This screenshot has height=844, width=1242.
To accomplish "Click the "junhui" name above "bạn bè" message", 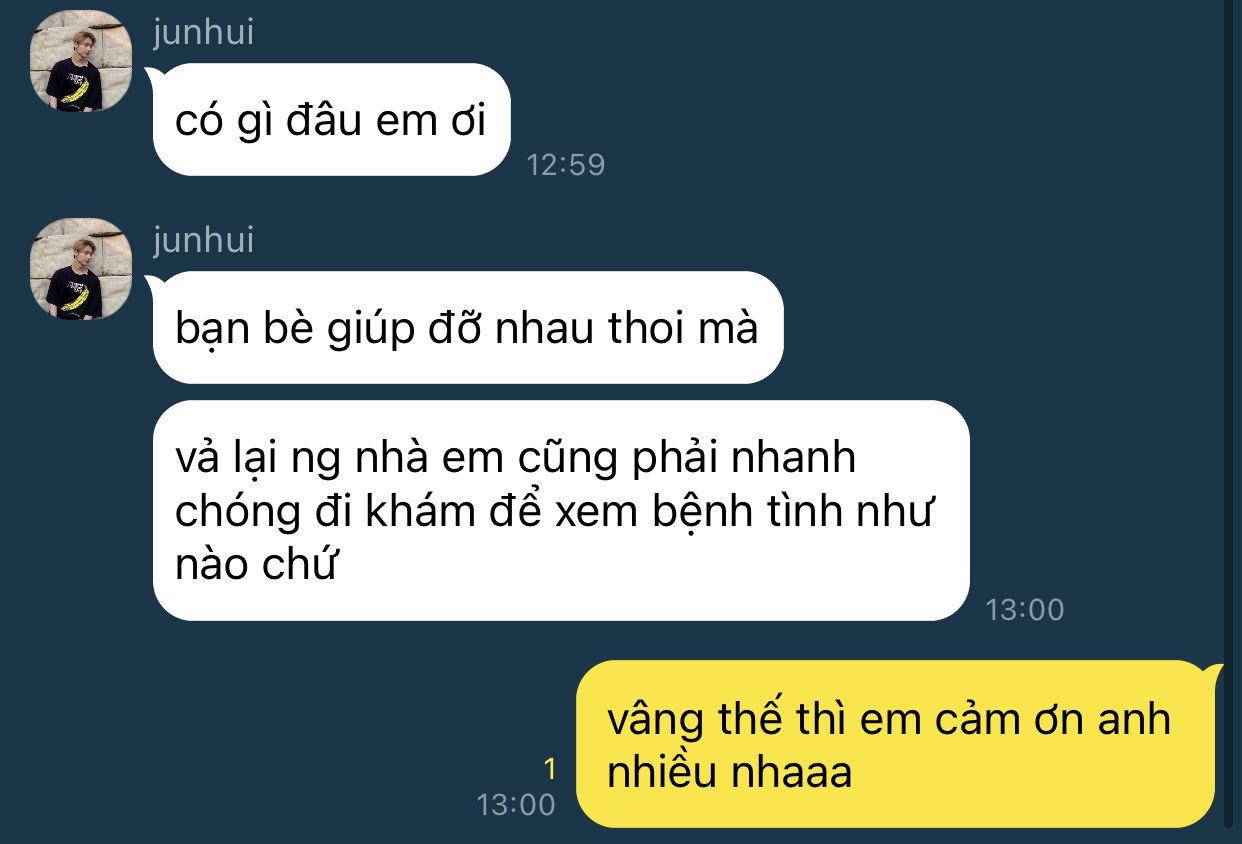I will coord(204,241).
